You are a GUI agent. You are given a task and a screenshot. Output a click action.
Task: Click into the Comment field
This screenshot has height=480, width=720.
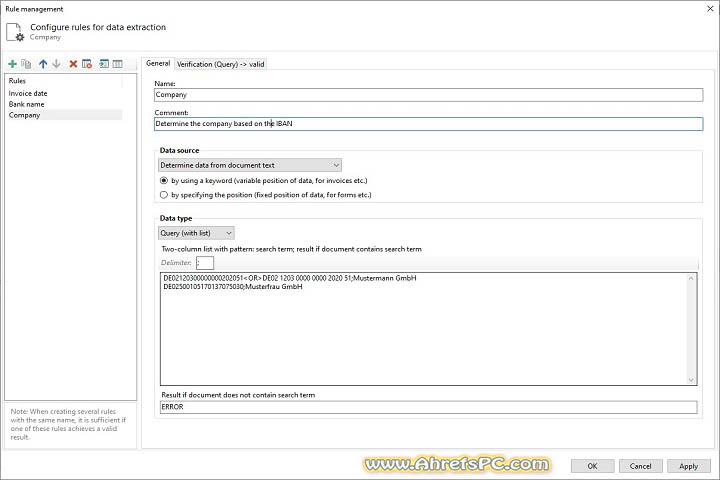(x=428, y=124)
